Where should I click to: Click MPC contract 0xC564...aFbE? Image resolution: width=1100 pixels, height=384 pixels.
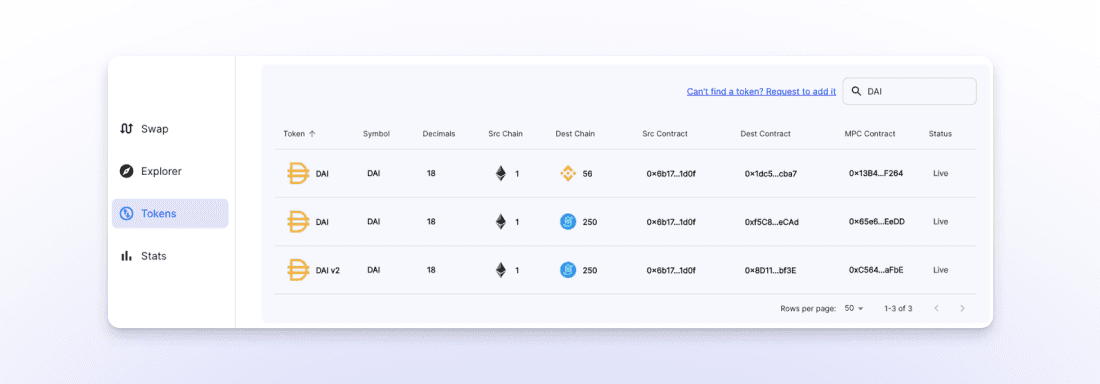[876, 270]
